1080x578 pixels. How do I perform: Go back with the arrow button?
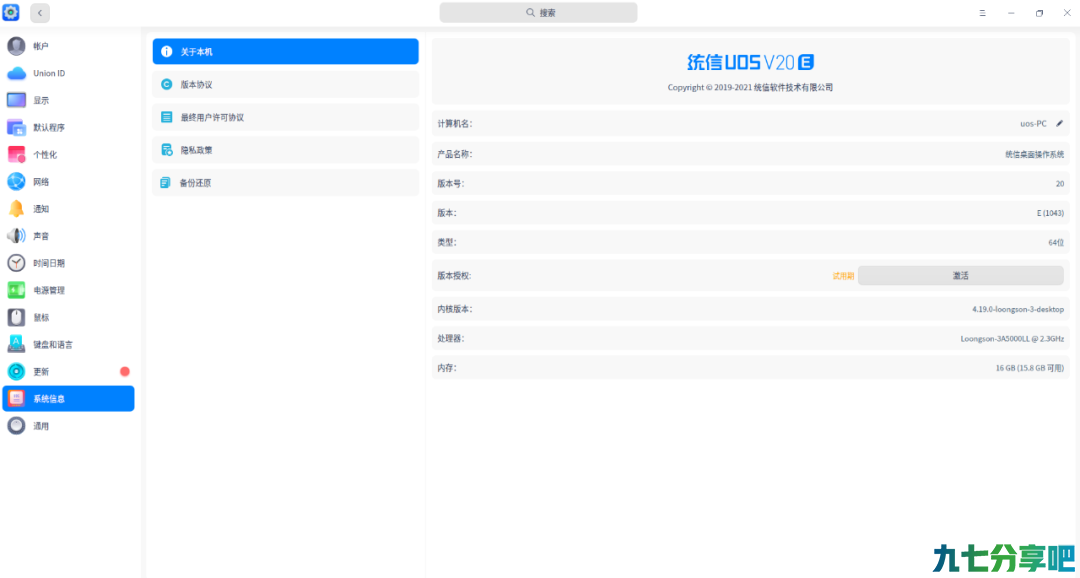coord(40,12)
